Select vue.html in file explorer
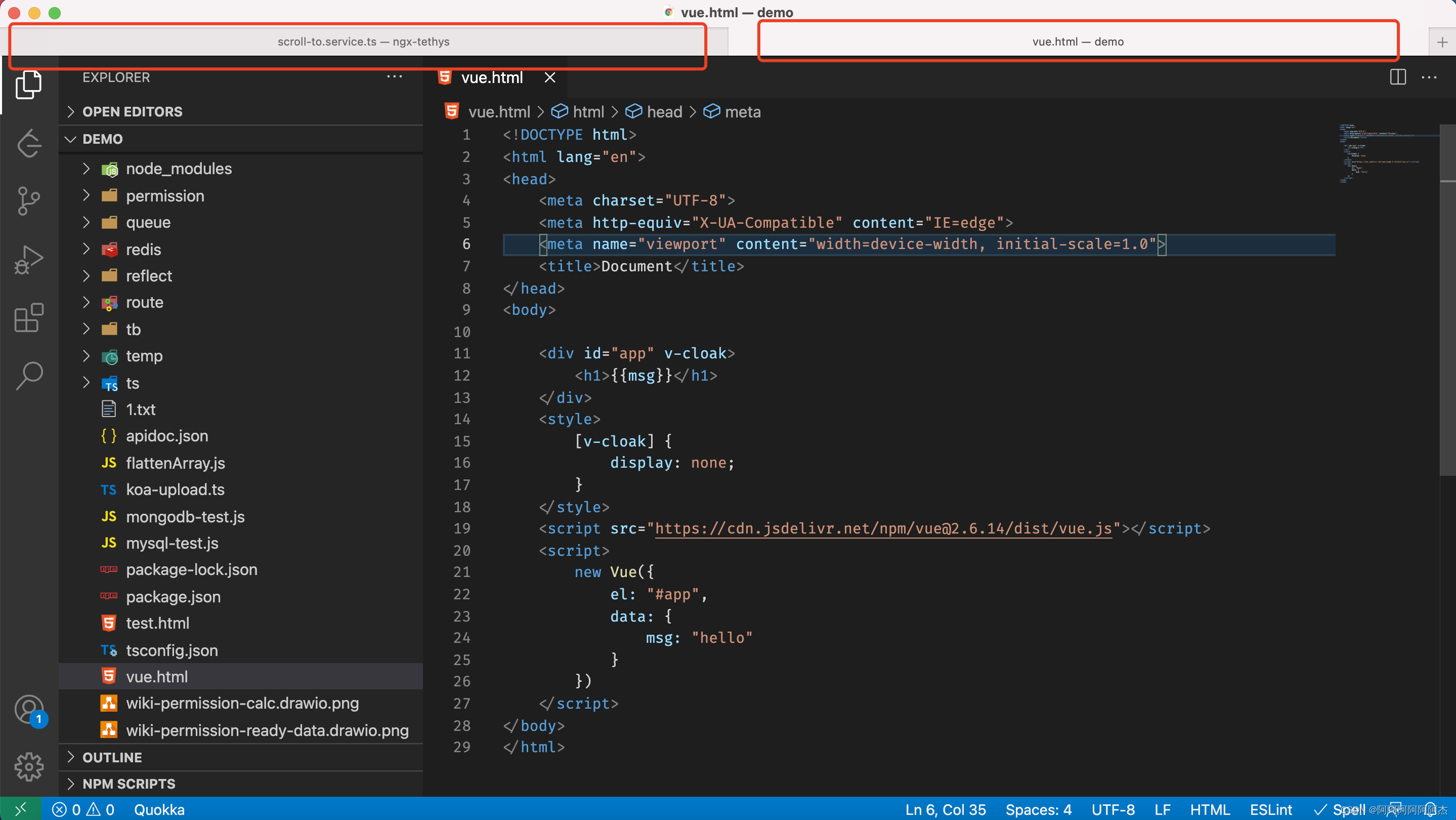The width and height of the screenshot is (1456, 820). (x=241, y=677)
